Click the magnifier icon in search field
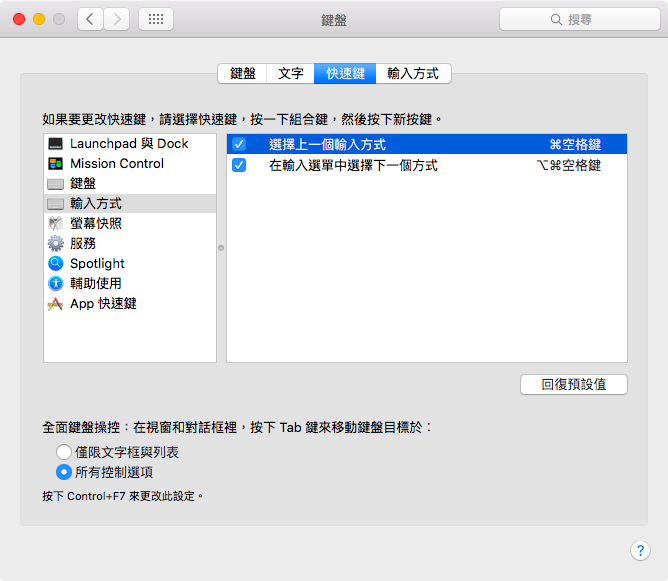This screenshot has width=668, height=581. pyautogui.click(x=556, y=19)
